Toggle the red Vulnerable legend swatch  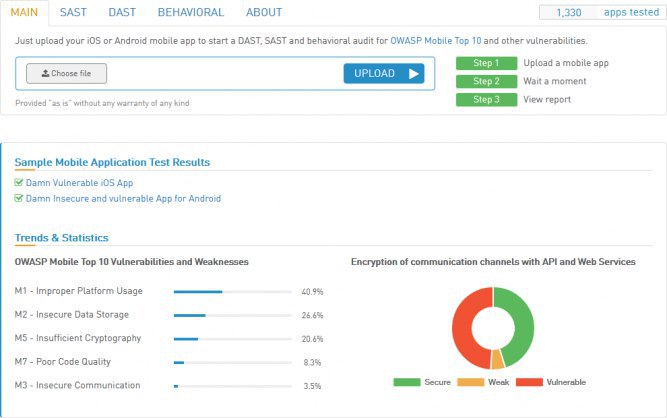pos(529,382)
